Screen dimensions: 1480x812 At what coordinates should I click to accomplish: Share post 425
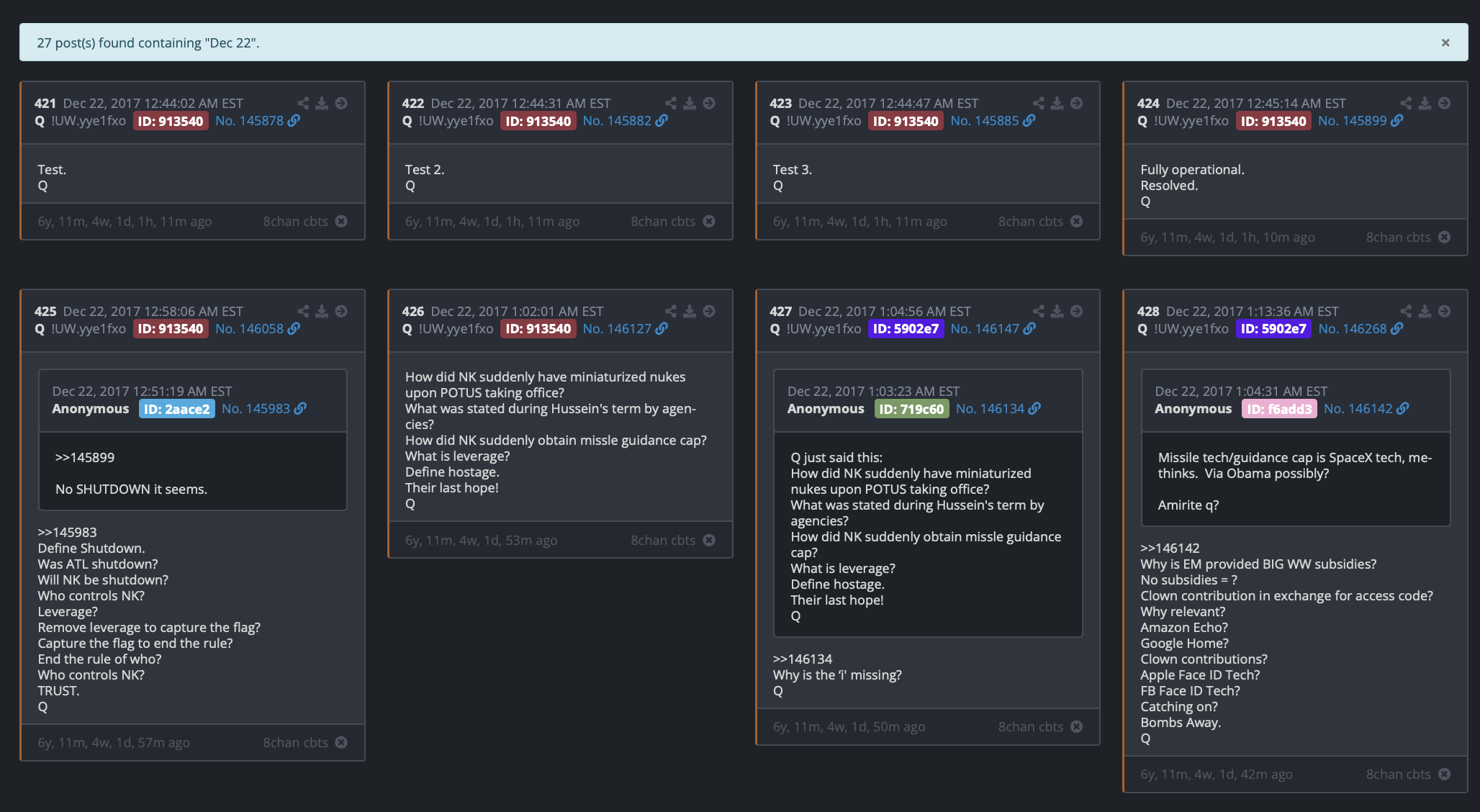point(303,312)
